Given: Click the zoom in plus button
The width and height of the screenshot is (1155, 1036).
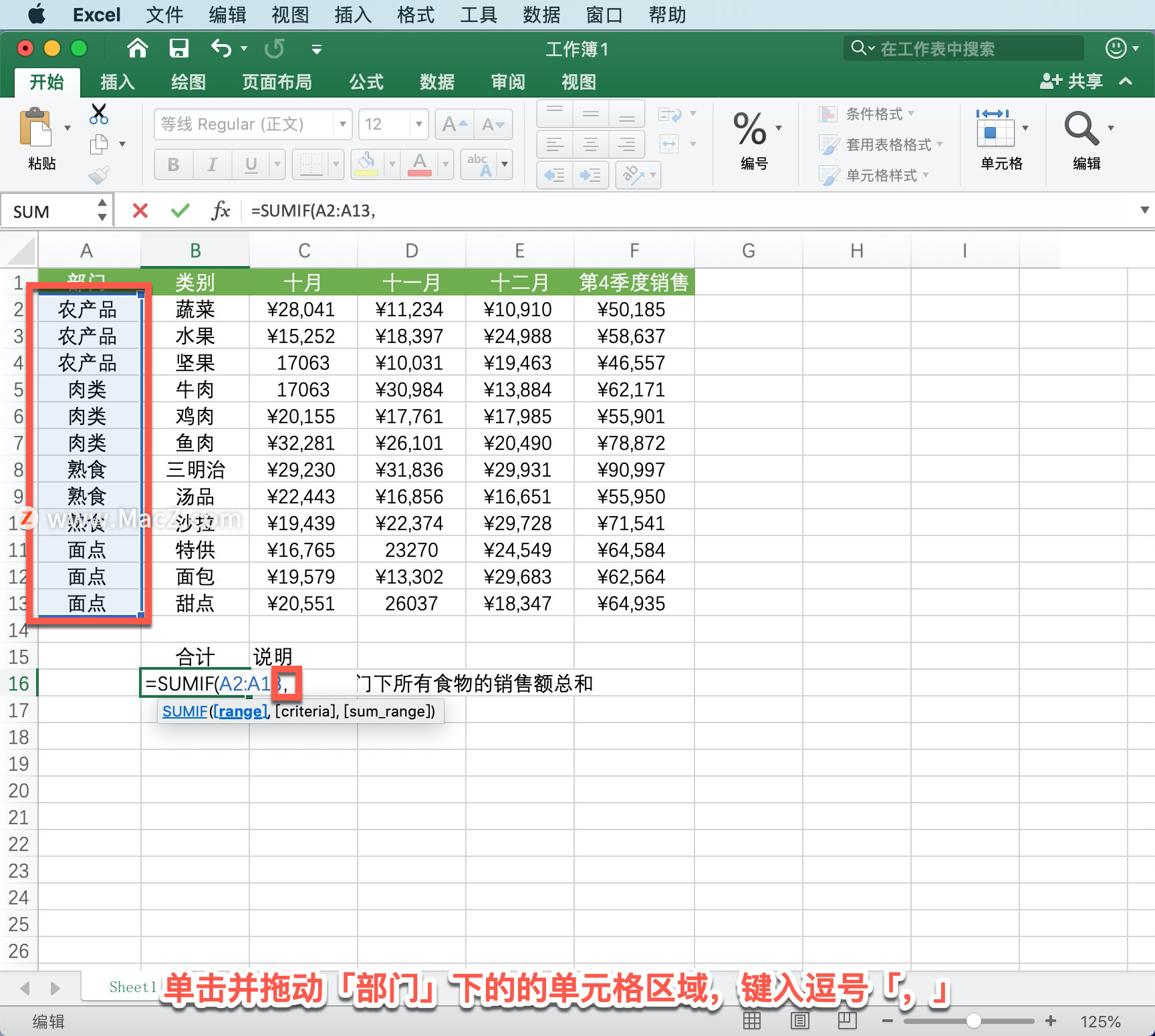Looking at the screenshot, I should [x=1051, y=1021].
